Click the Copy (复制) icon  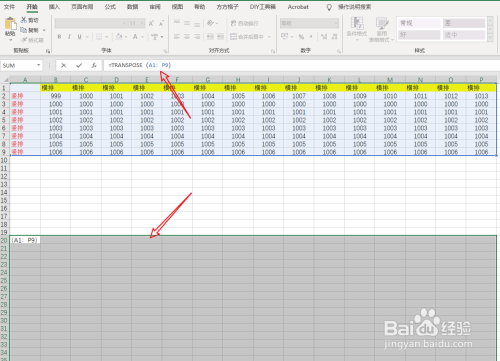point(24,30)
